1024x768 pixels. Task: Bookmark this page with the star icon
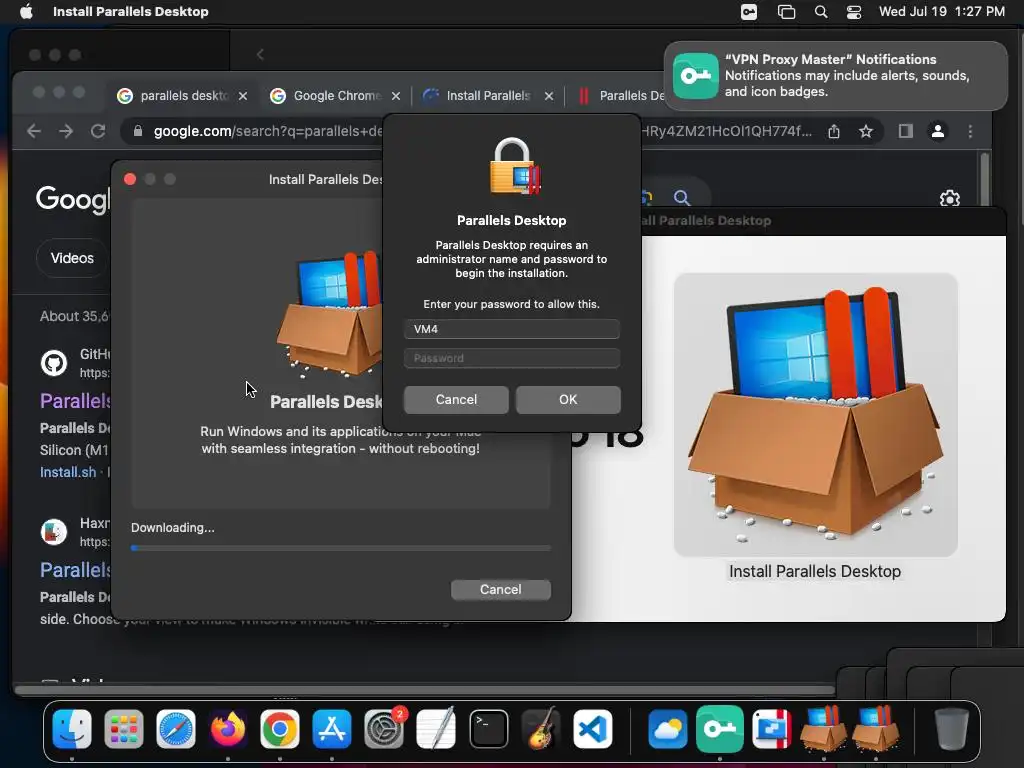pos(866,132)
